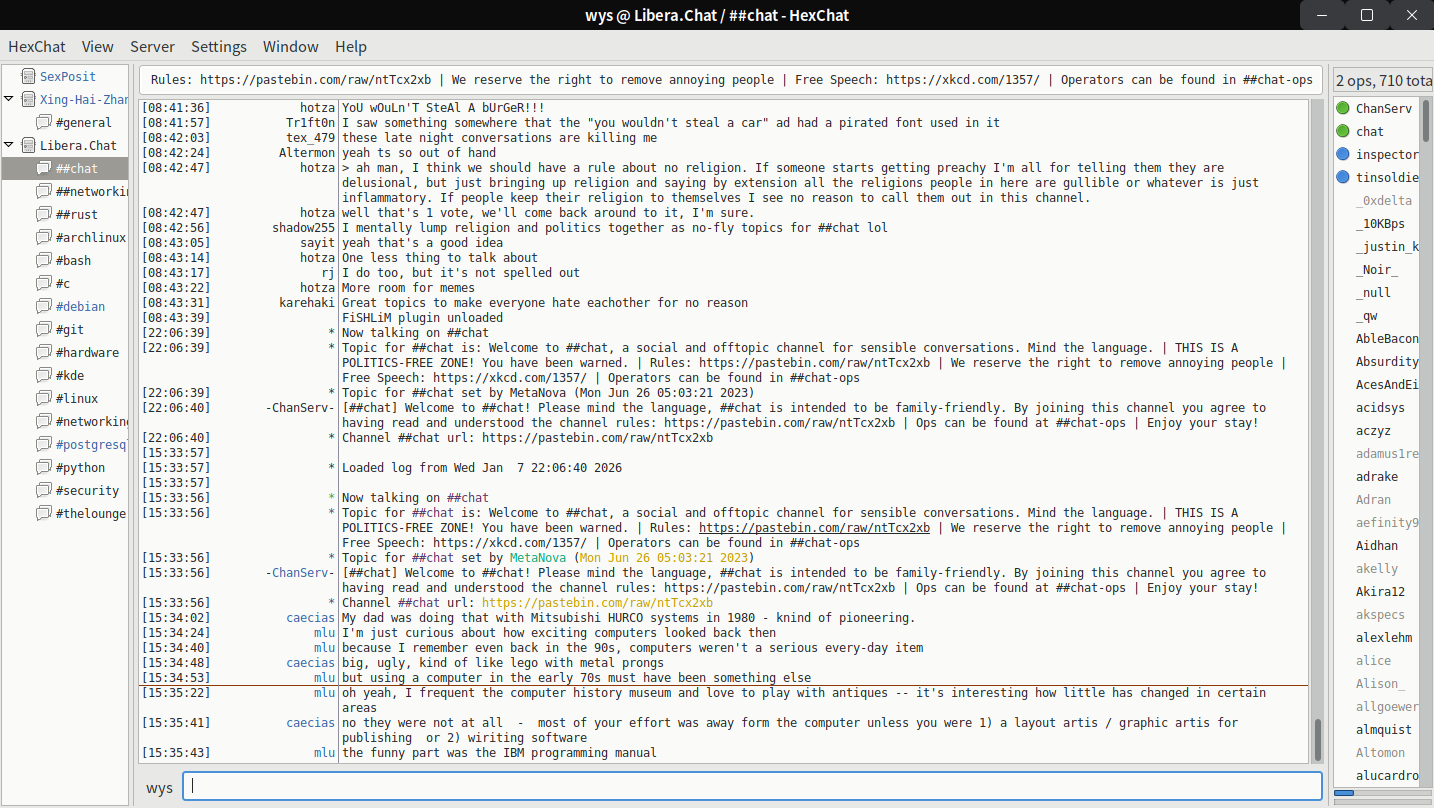
Task: Collapse the Xing-Hai-Zhan server tree
Action: click(9, 99)
